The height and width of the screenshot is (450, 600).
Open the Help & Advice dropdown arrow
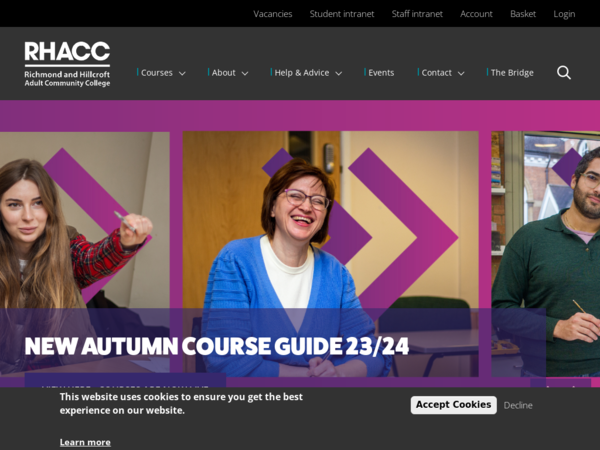[x=339, y=73]
